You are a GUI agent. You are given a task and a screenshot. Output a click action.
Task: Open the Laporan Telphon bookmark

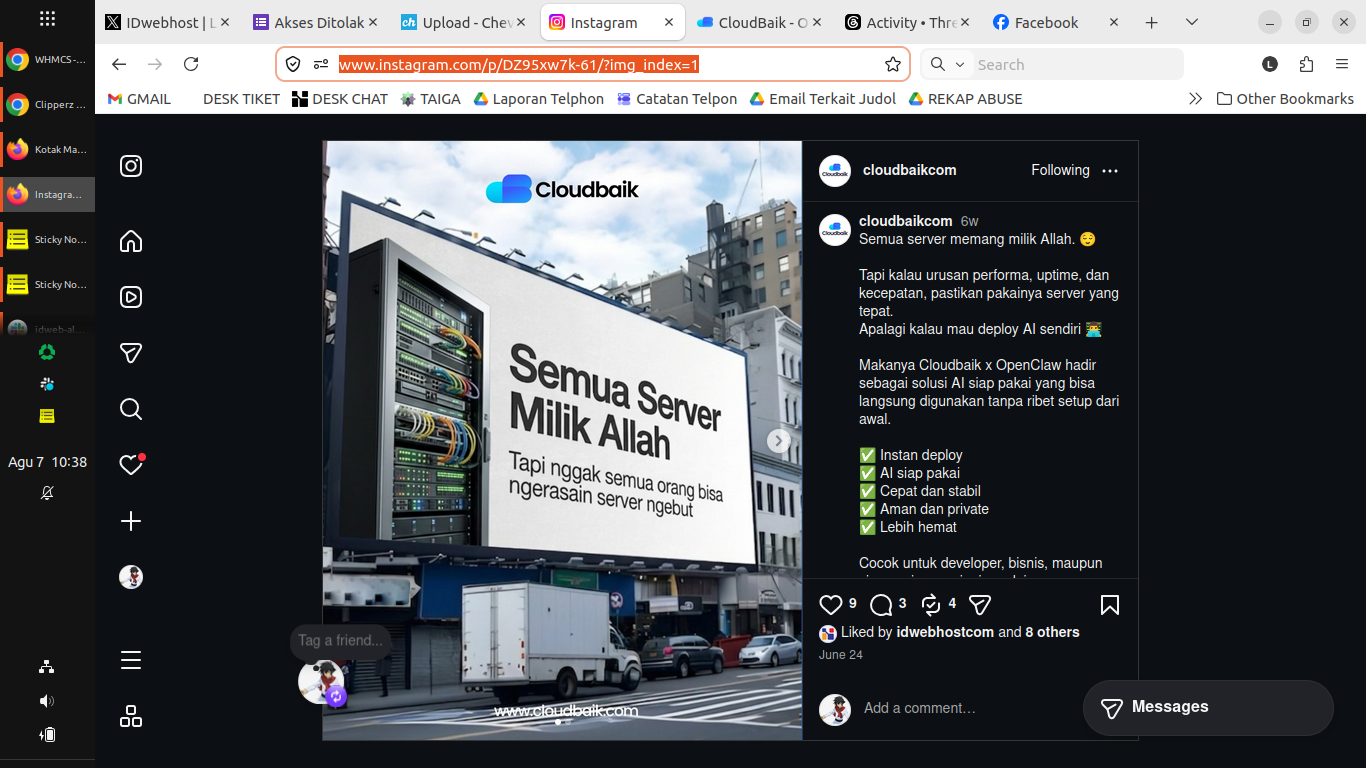(x=539, y=99)
